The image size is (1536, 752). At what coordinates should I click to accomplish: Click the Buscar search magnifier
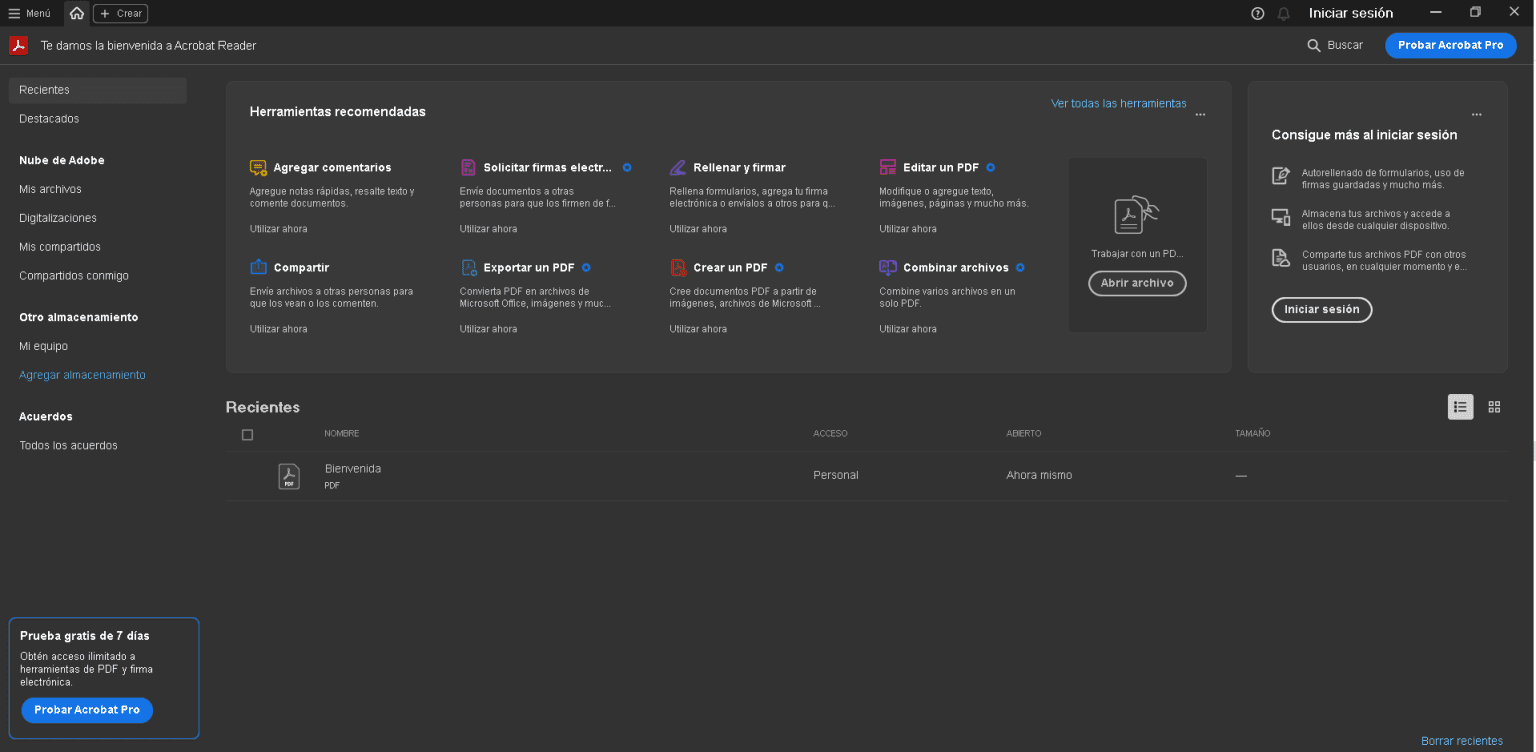[1314, 45]
